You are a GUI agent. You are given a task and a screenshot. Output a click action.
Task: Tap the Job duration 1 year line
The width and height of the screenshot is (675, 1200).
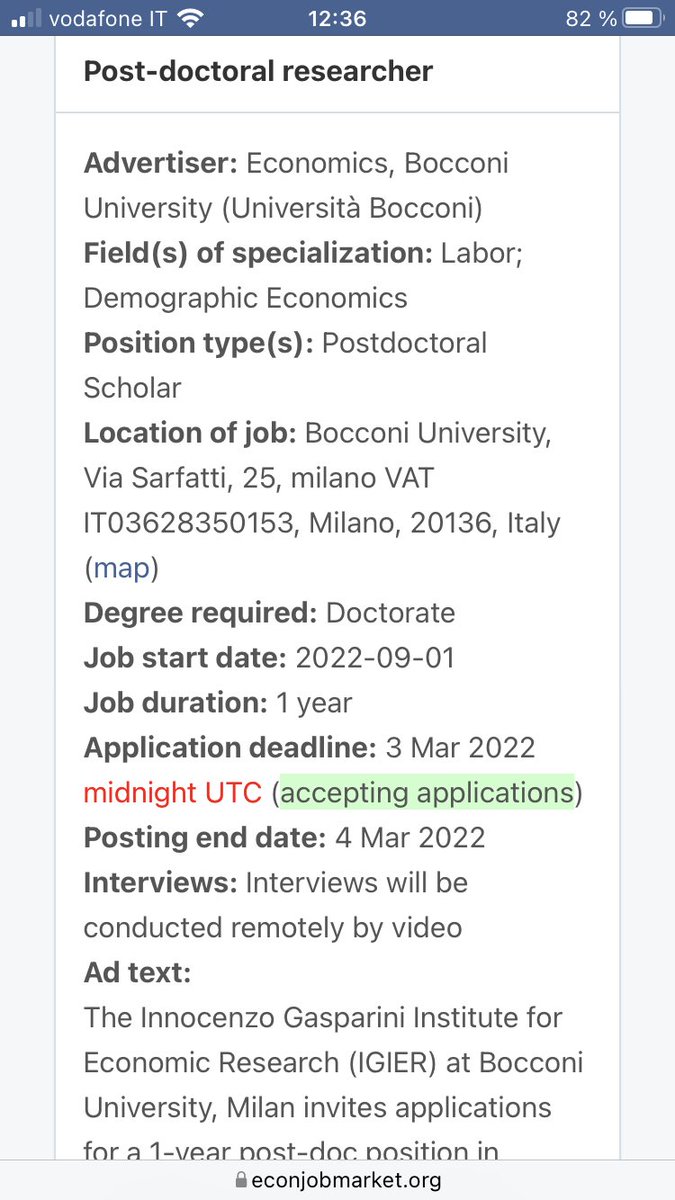(217, 703)
